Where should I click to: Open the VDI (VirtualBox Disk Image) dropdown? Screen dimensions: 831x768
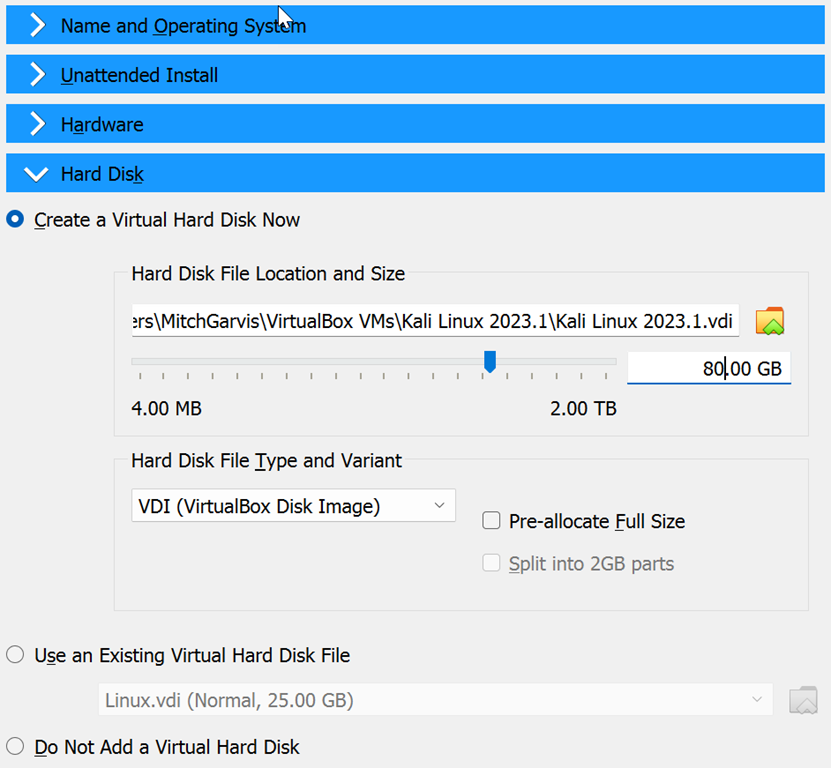[x=293, y=506]
